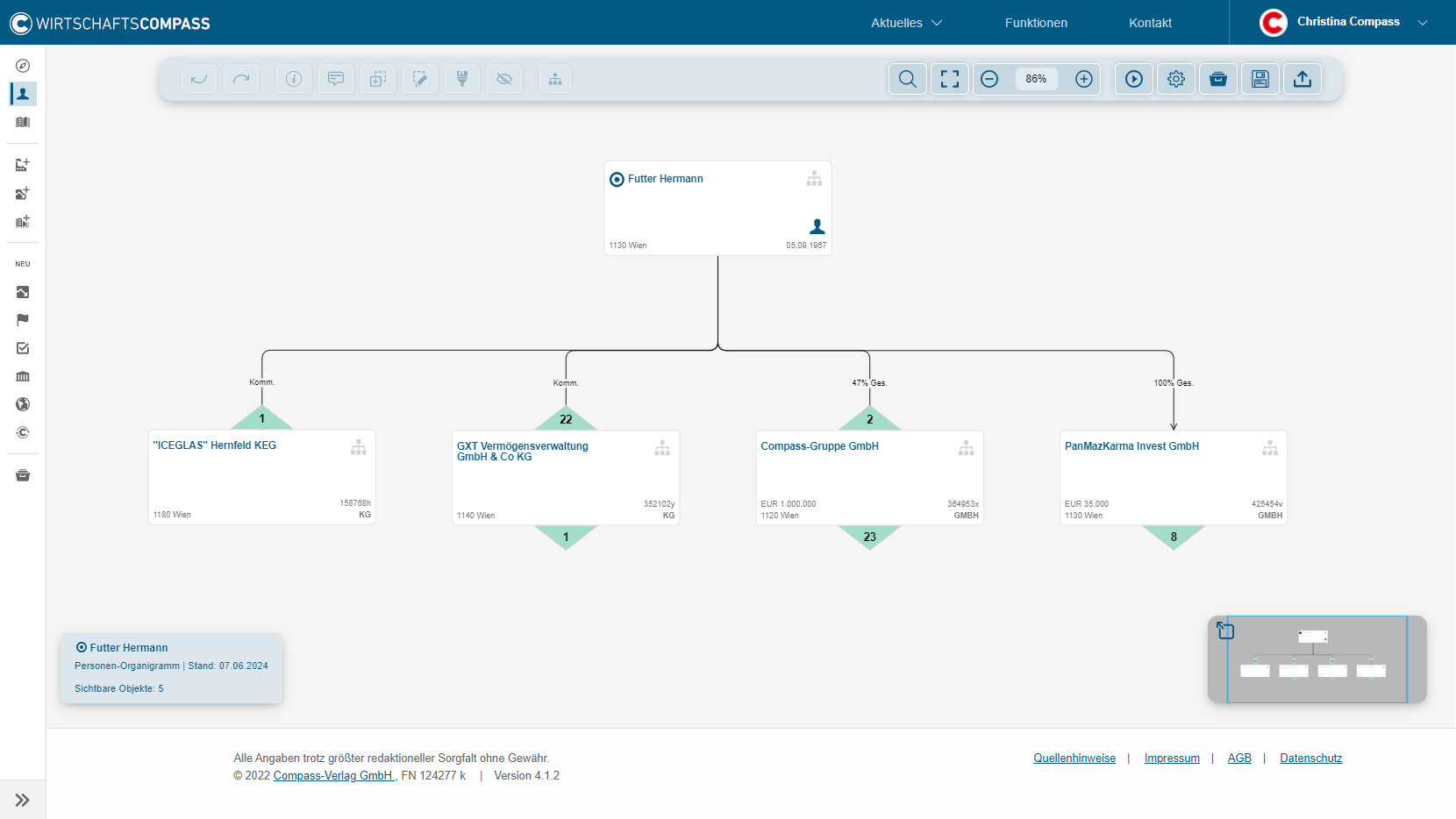Fit chart to screen with fullscreen icon
Viewport: 1456px width, 819px height.
(950, 79)
